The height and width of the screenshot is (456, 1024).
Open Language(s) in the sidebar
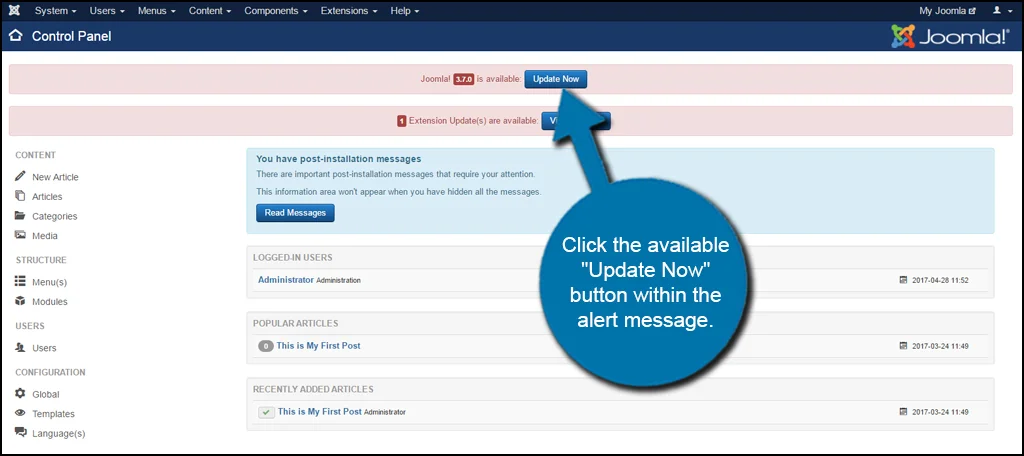59,434
